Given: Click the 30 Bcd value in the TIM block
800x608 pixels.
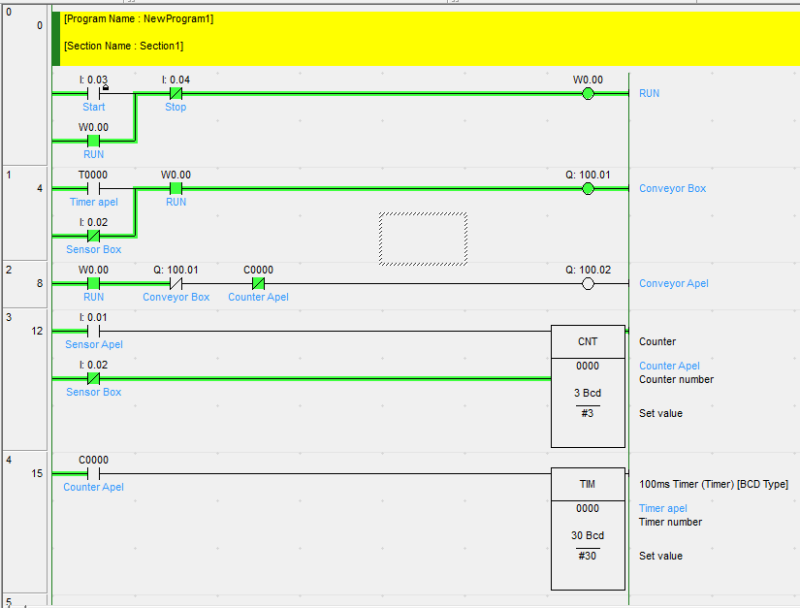Looking at the screenshot, I should pos(587,535).
